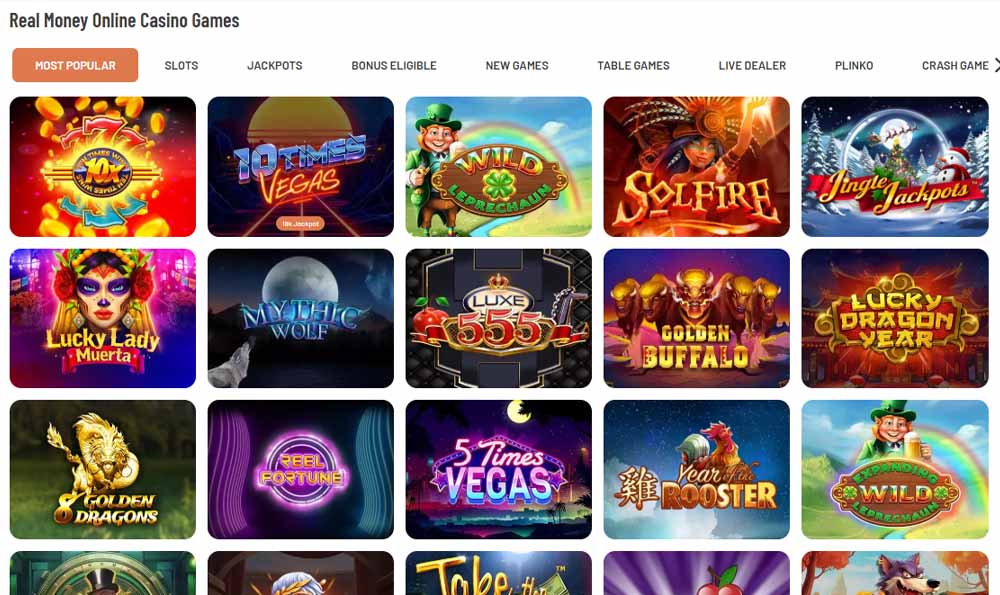The height and width of the screenshot is (595, 1000).
Task: Expand more categories with right chevron arrow
Action: pos(997,65)
